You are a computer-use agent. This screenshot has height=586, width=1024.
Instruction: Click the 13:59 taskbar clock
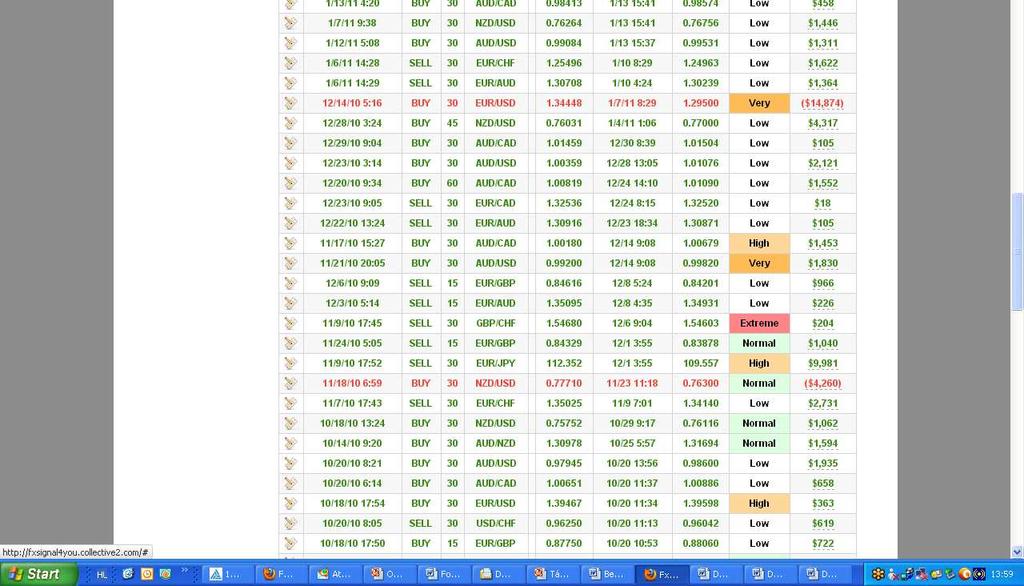click(x=1002, y=574)
